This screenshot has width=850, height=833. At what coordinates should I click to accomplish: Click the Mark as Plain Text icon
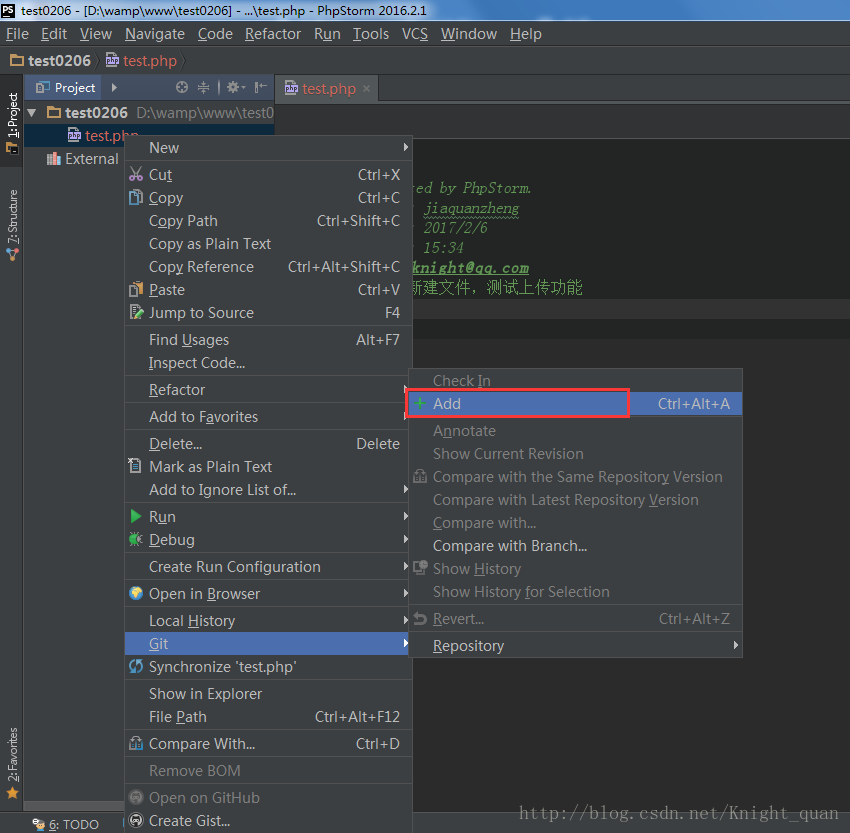(x=135, y=466)
